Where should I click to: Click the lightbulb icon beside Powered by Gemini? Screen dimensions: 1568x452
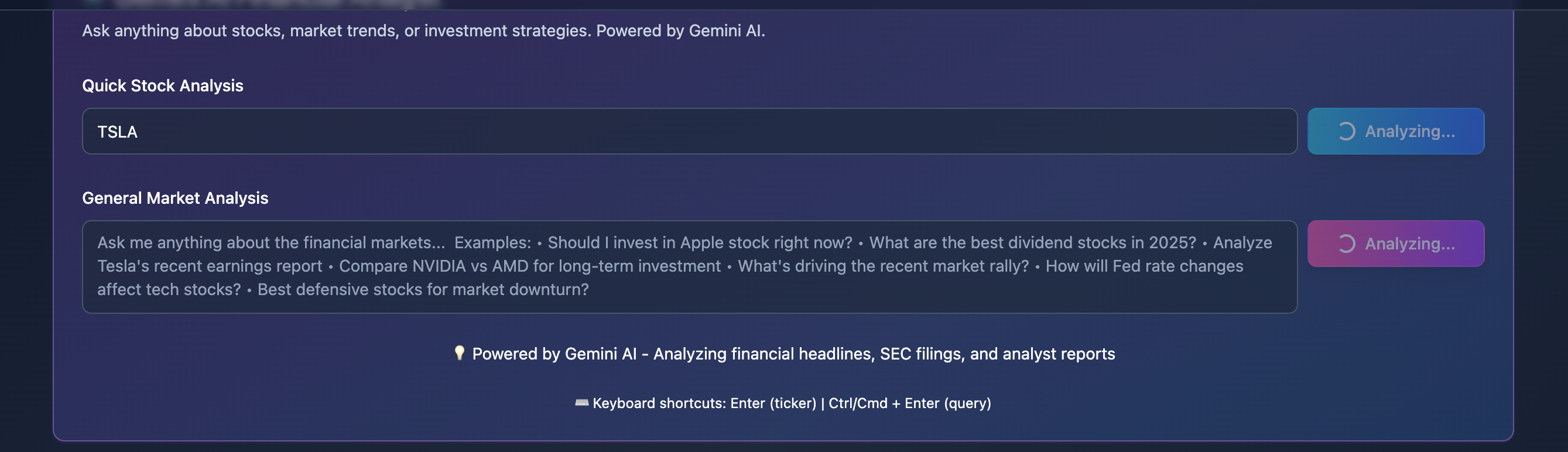460,353
